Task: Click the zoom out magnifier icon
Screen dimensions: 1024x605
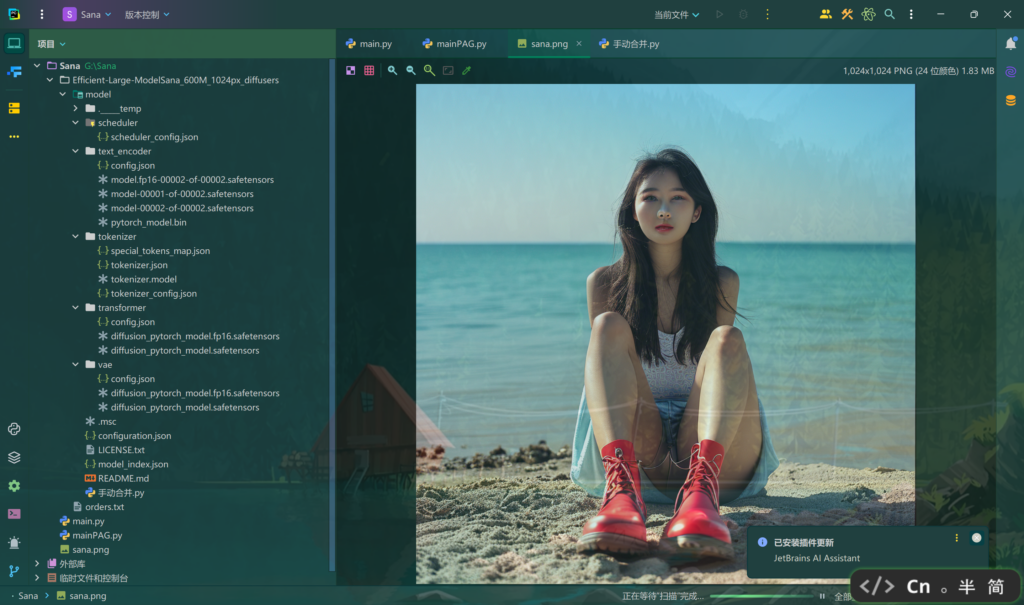Action: tap(410, 71)
